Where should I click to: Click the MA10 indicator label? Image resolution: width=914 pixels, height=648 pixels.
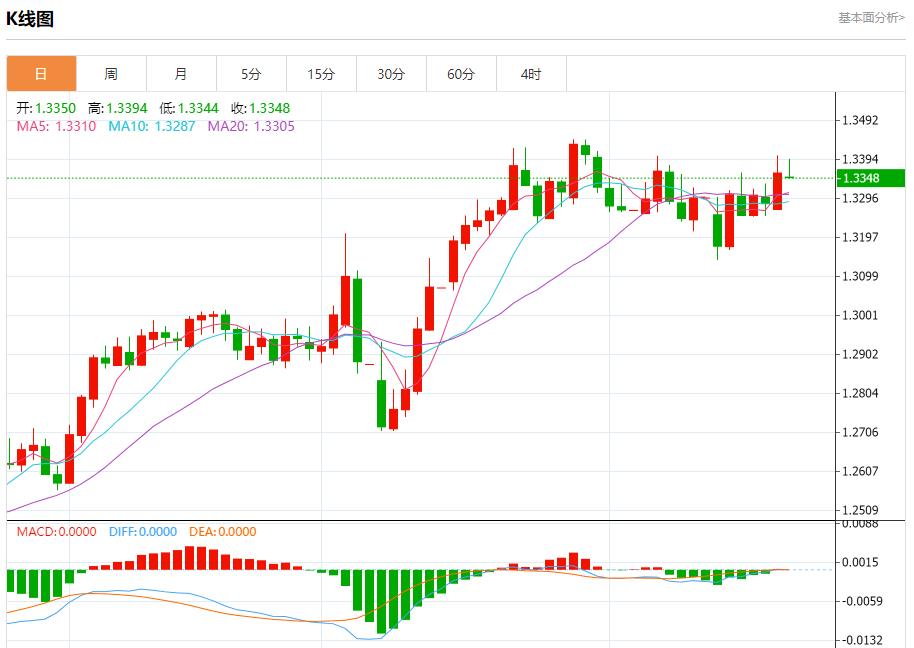tap(151, 126)
